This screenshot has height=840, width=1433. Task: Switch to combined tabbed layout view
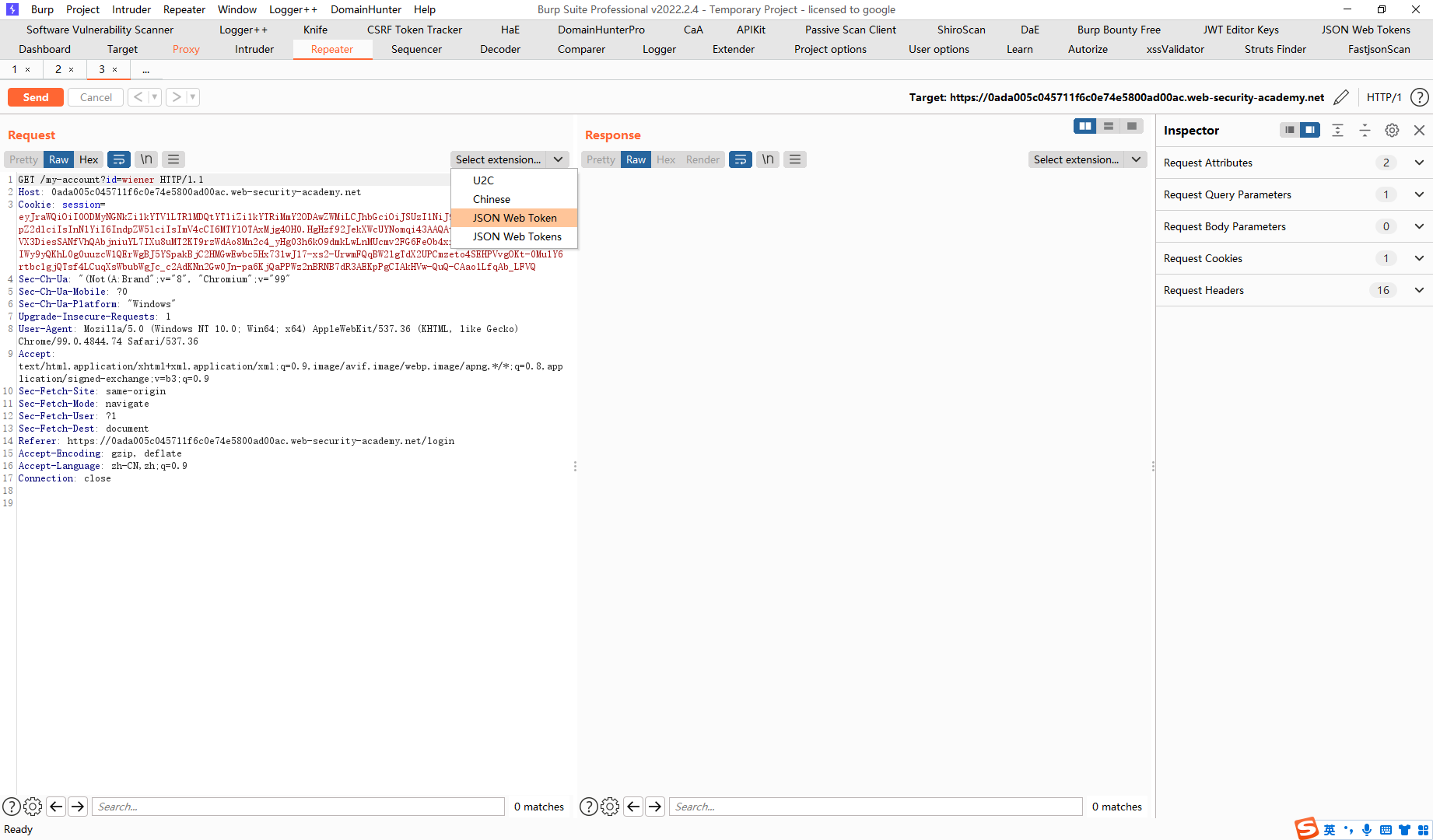coord(1132,126)
